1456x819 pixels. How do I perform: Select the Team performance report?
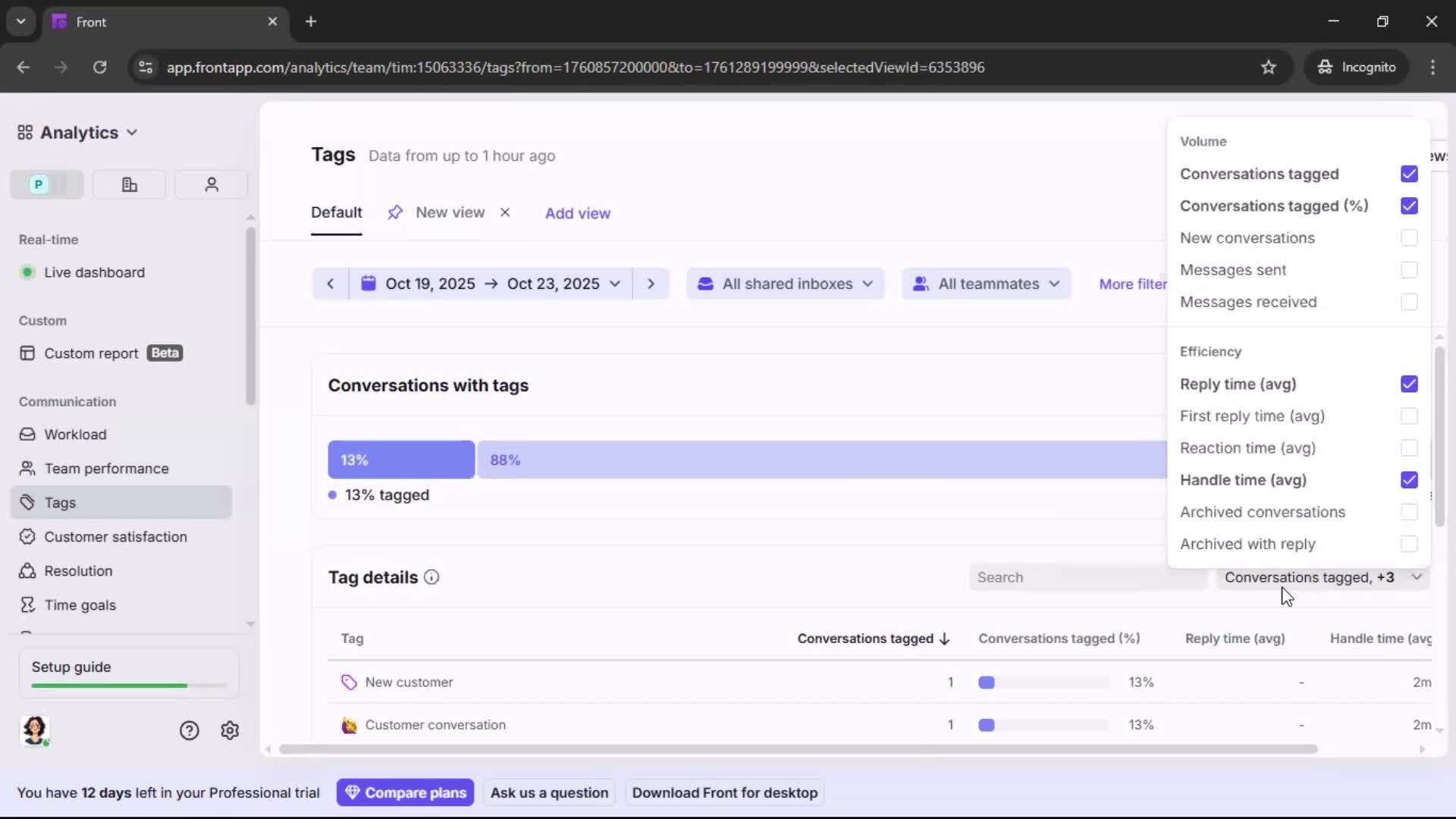tap(105, 468)
